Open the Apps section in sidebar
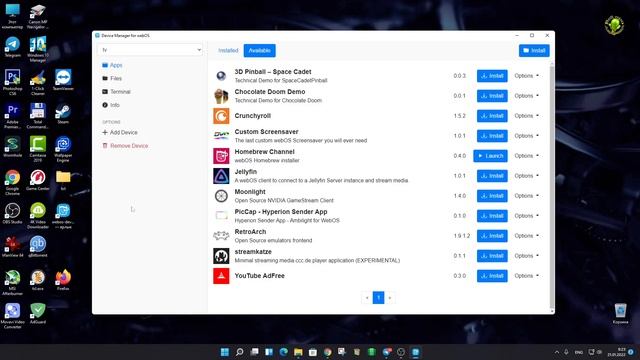 click(112, 65)
